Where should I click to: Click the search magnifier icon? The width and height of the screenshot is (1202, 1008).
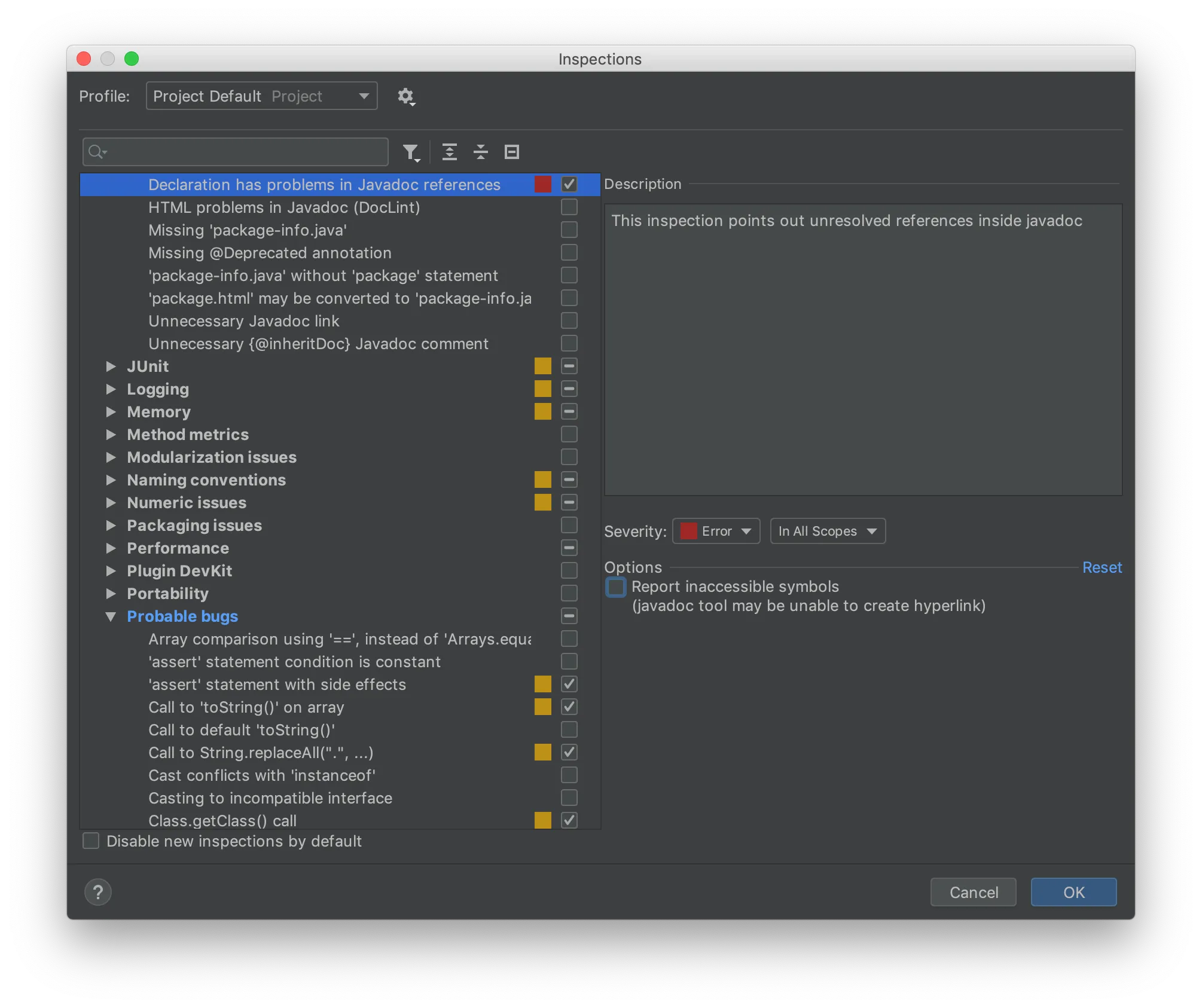tap(96, 152)
